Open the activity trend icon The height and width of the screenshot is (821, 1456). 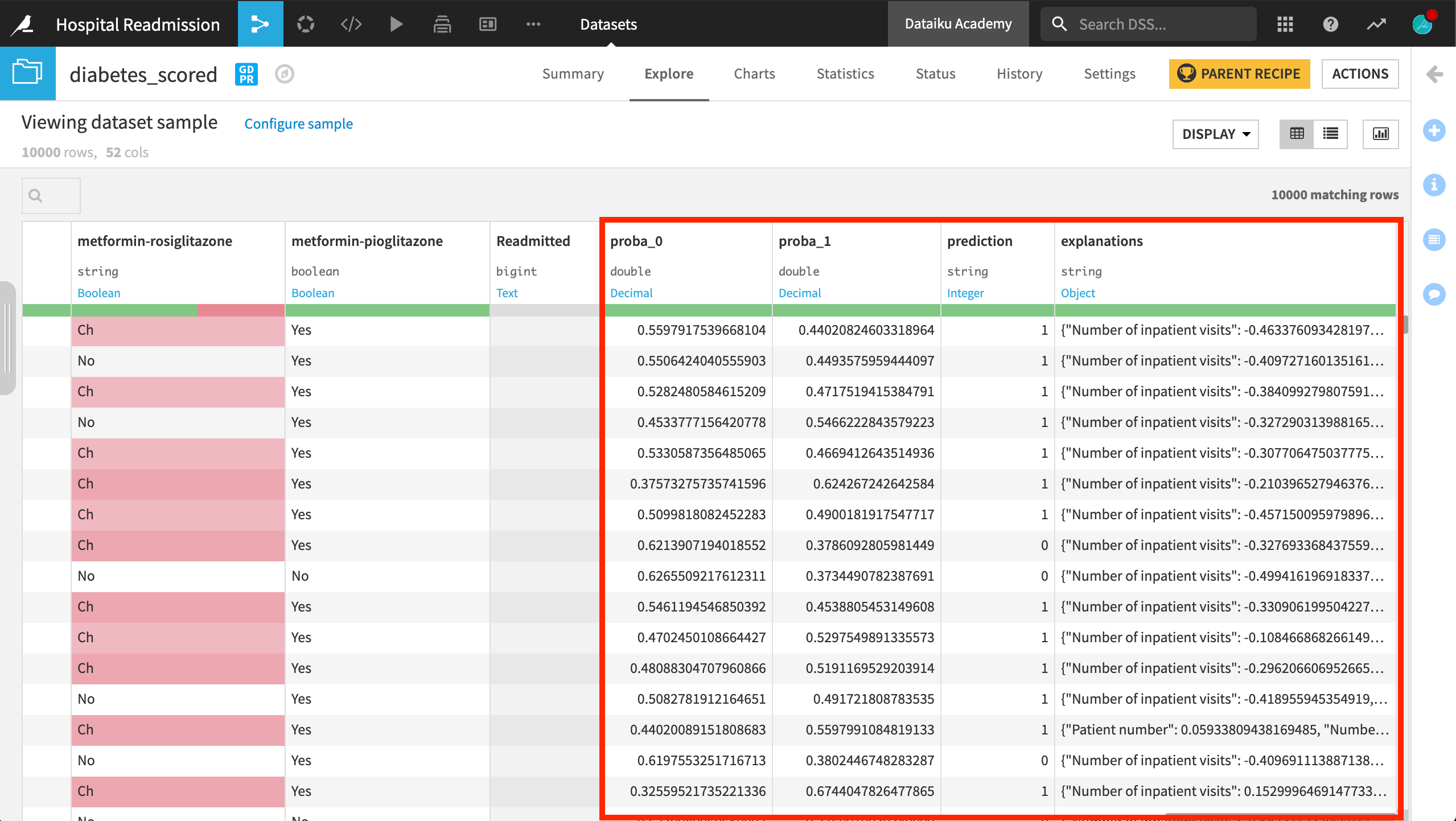click(1376, 24)
